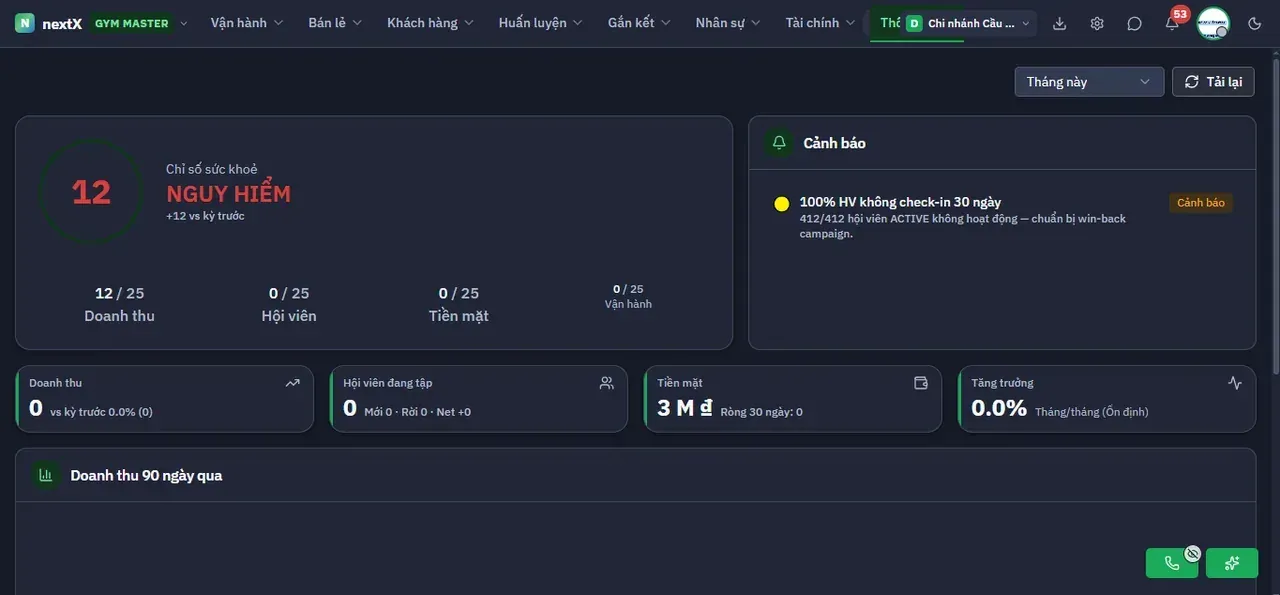Click the Doanh thu 12 / 25 score
Viewport: 1280px width, 595px height.
(119, 304)
